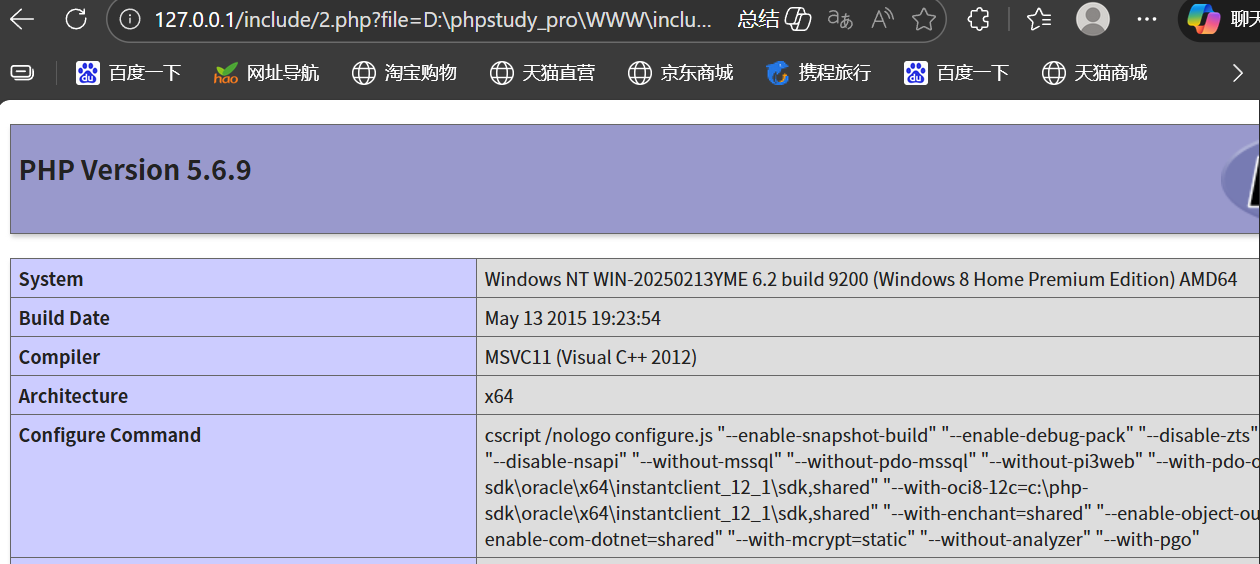Open the 携程旅行 bookmark
The width and height of the screenshot is (1260, 564).
pyautogui.click(x=818, y=72)
